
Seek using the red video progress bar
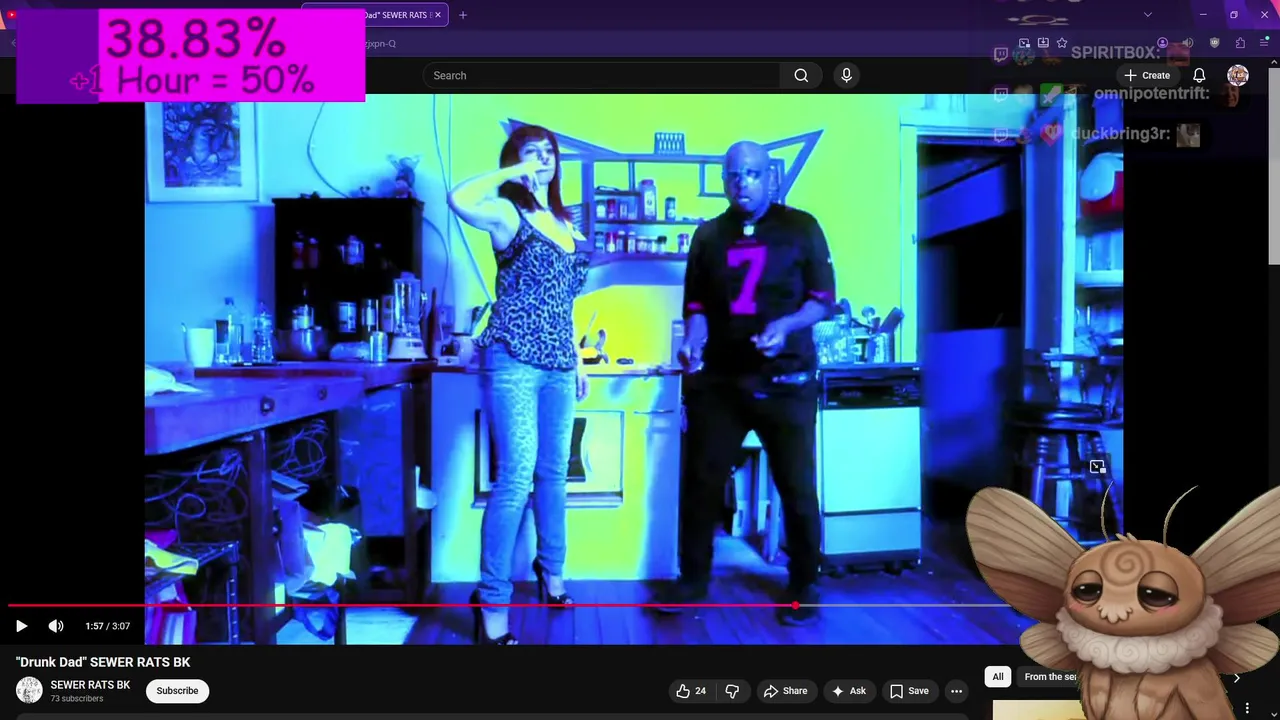[510, 605]
